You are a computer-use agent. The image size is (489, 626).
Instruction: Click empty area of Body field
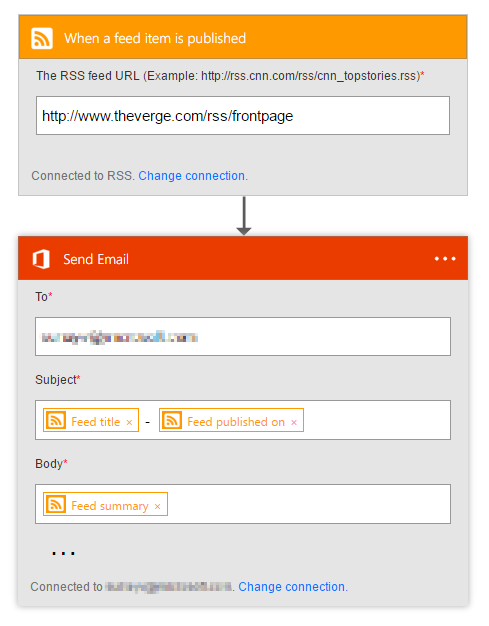[309, 504]
